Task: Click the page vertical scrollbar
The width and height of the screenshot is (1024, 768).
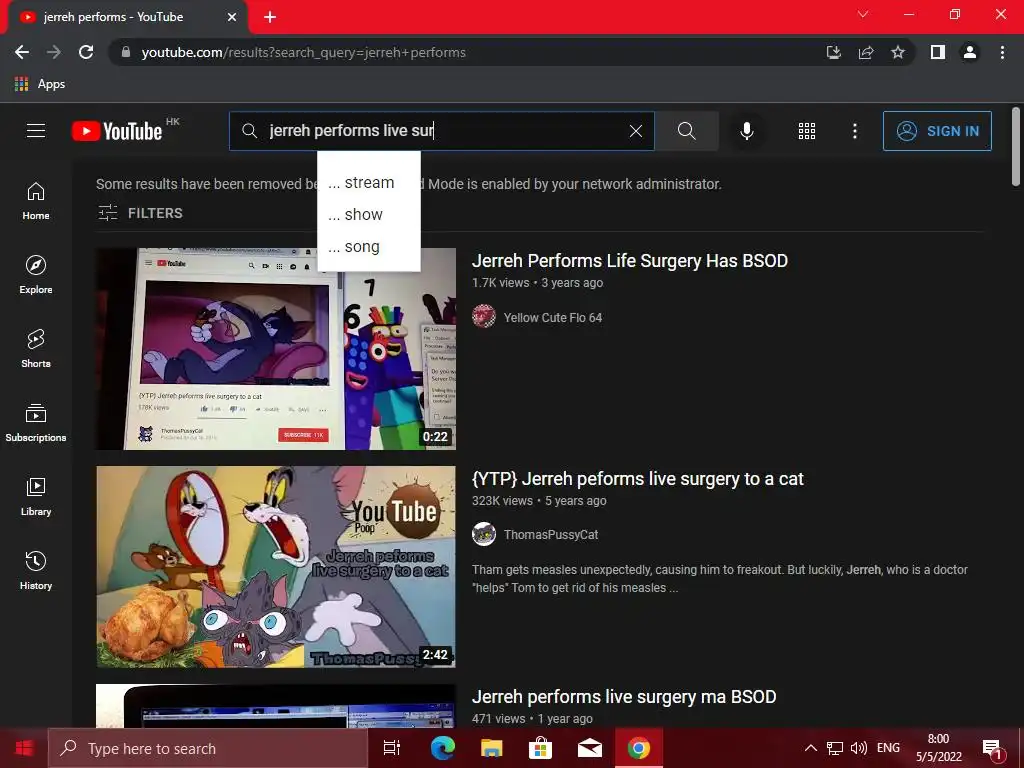Action: (x=1016, y=148)
